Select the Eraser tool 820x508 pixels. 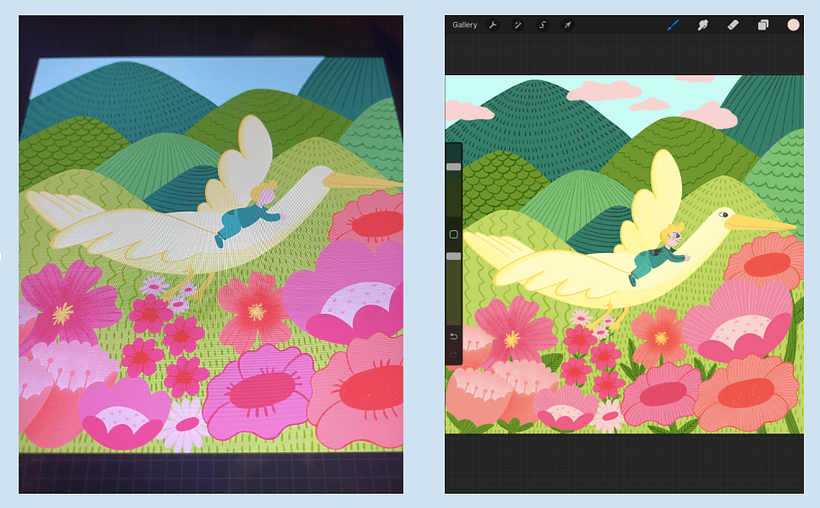click(x=733, y=25)
